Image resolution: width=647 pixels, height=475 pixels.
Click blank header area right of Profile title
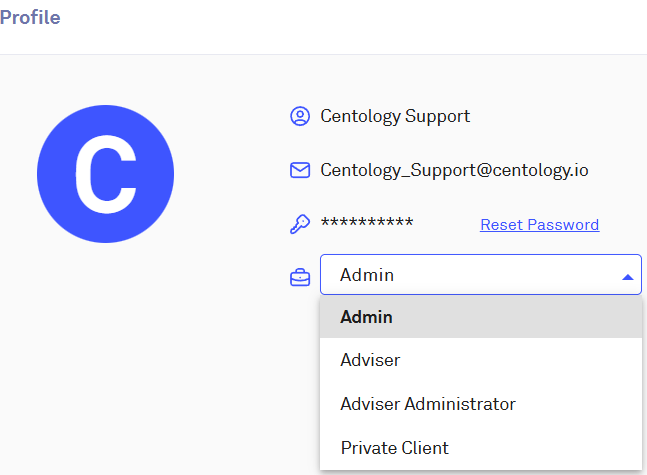[350, 18]
